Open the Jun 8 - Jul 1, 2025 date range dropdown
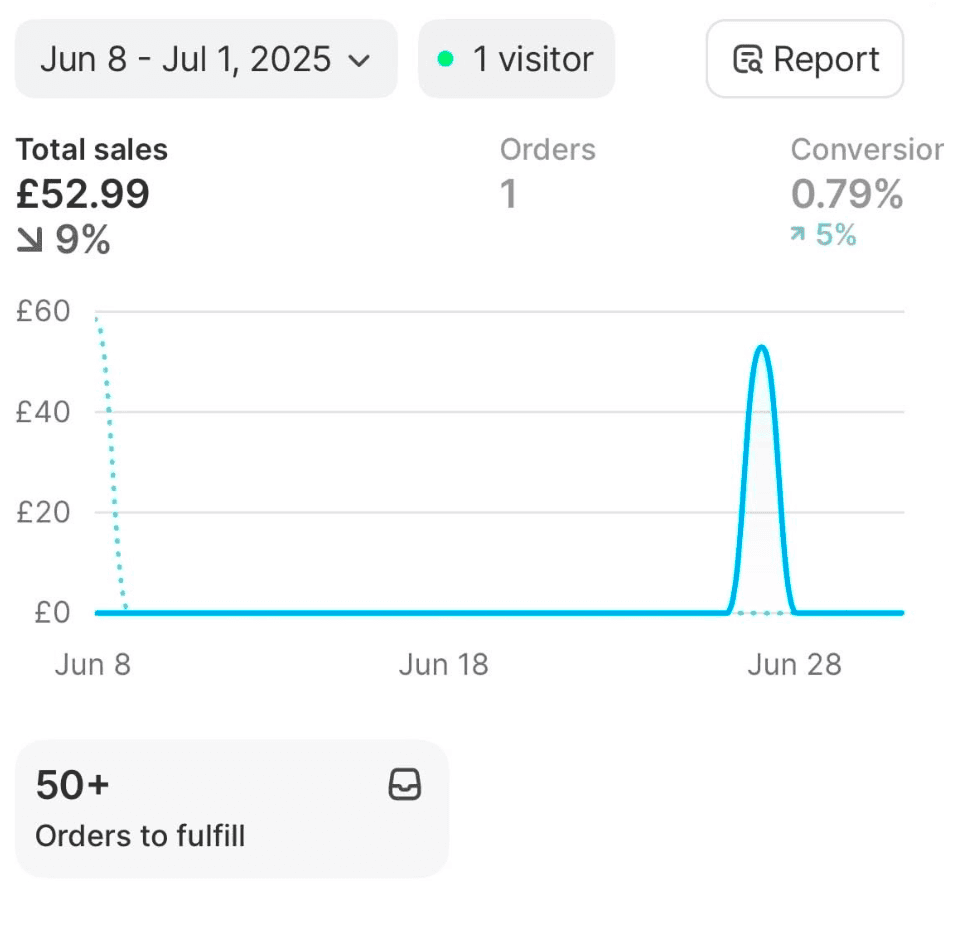Image resolution: width=968 pixels, height=928 pixels. (205, 59)
